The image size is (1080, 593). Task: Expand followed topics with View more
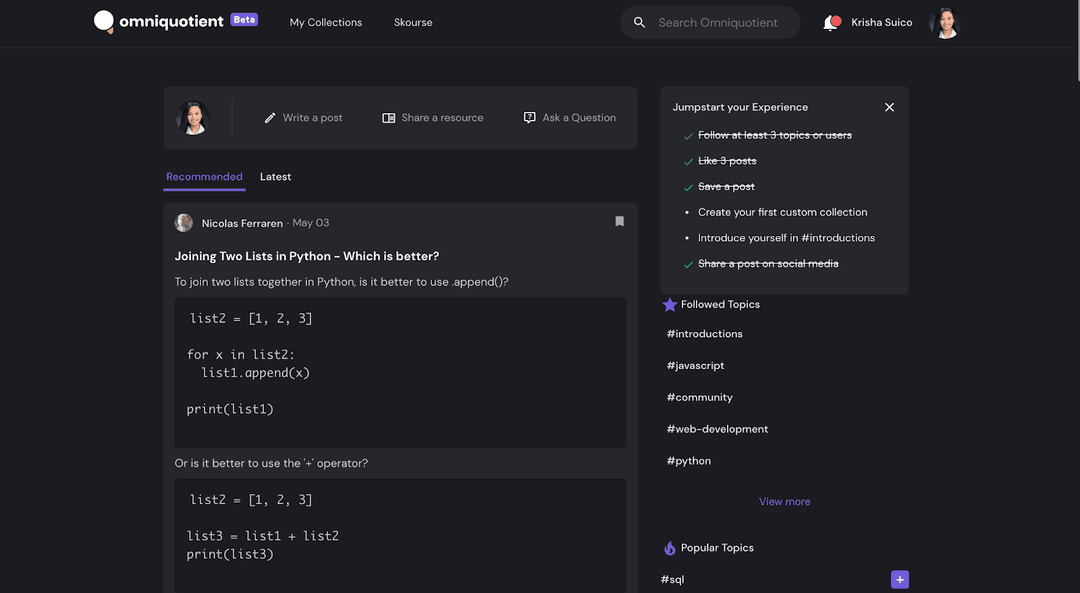point(785,501)
